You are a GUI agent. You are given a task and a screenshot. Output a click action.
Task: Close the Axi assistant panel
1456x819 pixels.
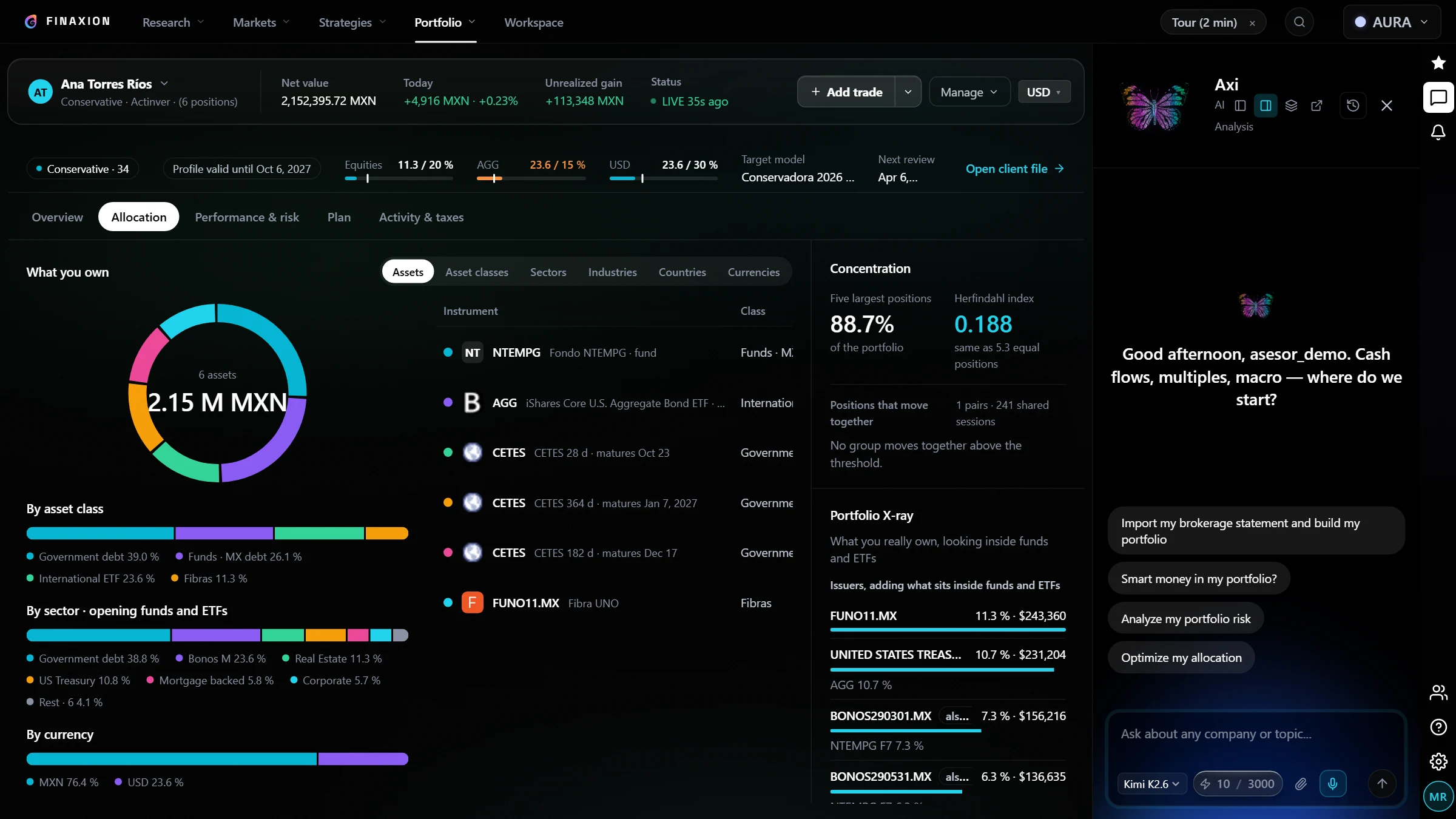click(x=1387, y=106)
